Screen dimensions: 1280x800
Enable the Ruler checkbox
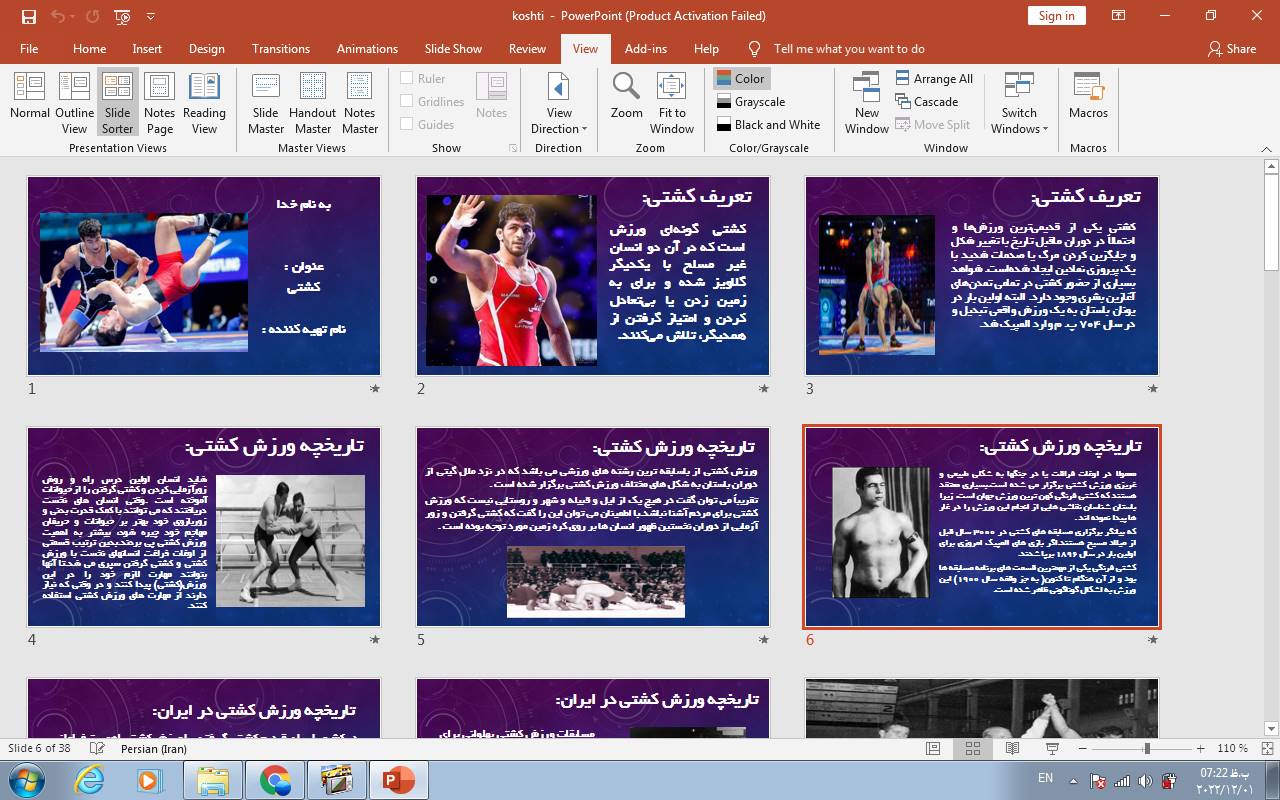point(407,78)
